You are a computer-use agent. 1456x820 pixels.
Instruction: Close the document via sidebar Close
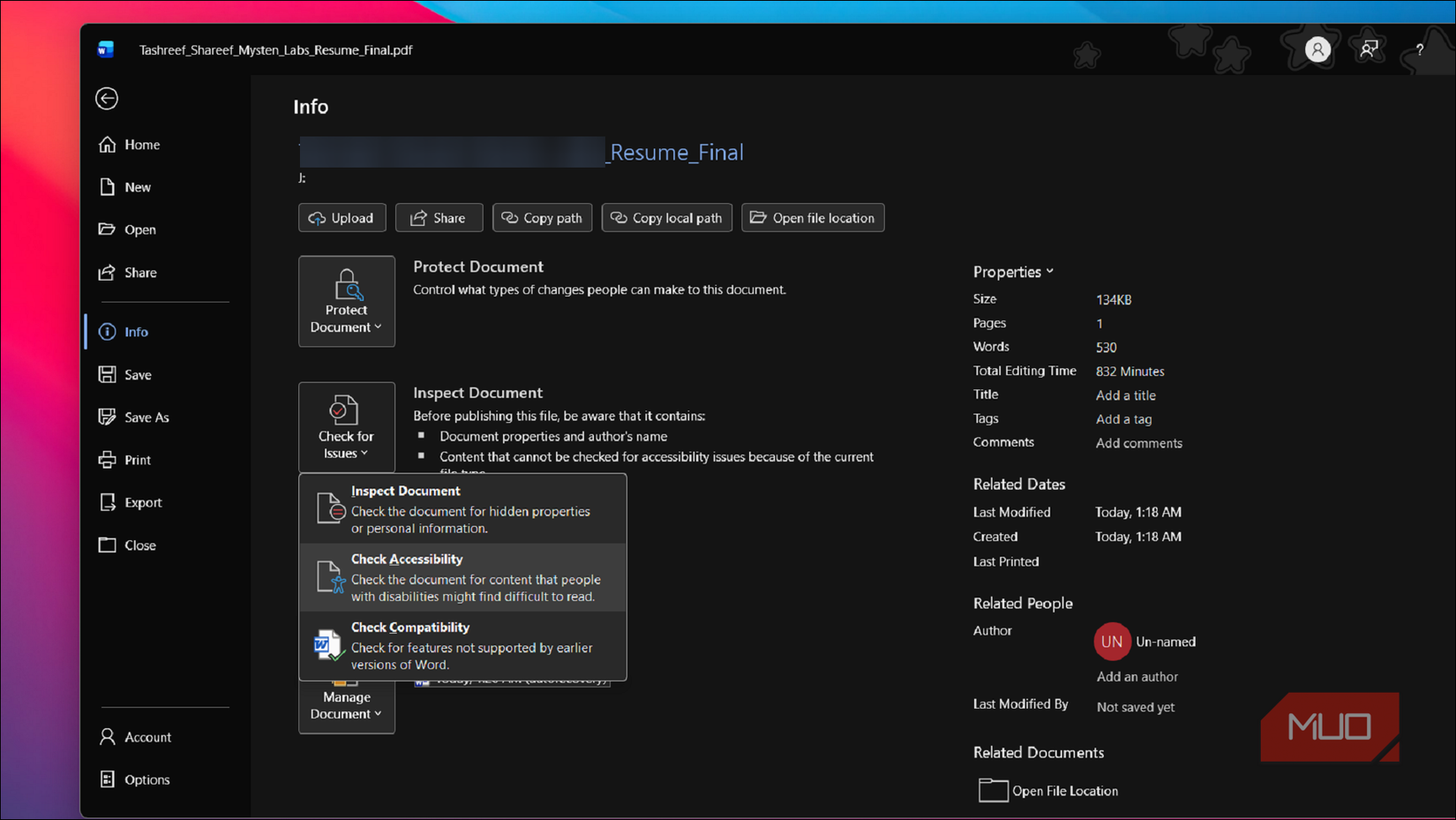(127, 545)
